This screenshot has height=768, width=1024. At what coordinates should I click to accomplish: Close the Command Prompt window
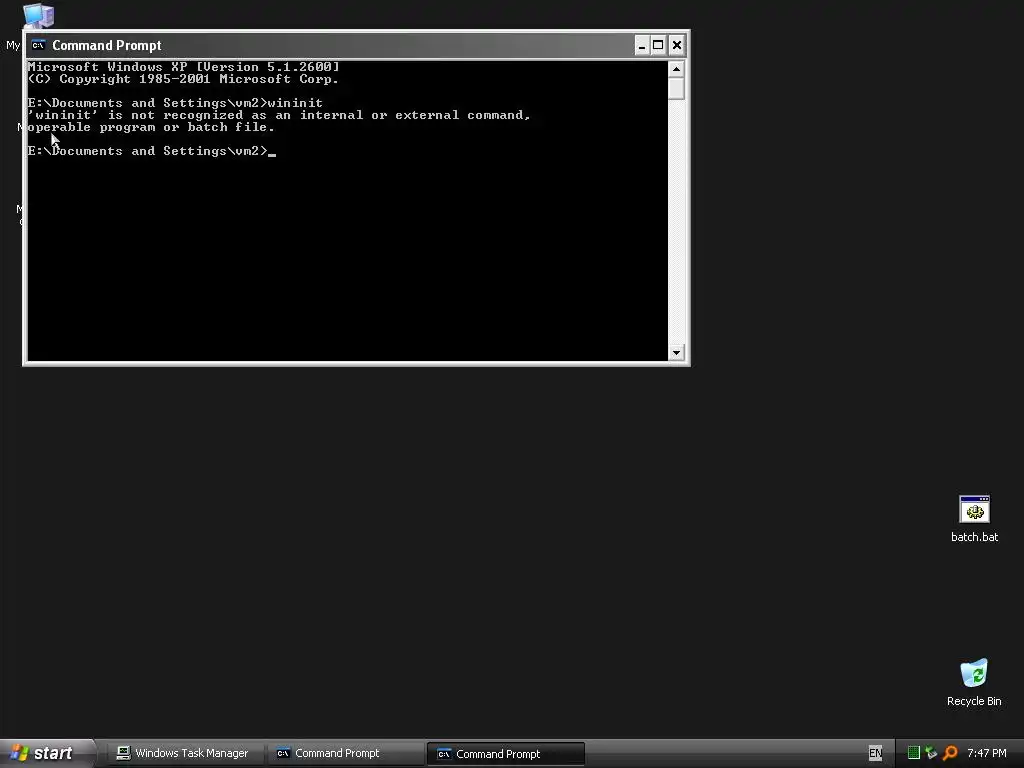[x=677, y=45]
